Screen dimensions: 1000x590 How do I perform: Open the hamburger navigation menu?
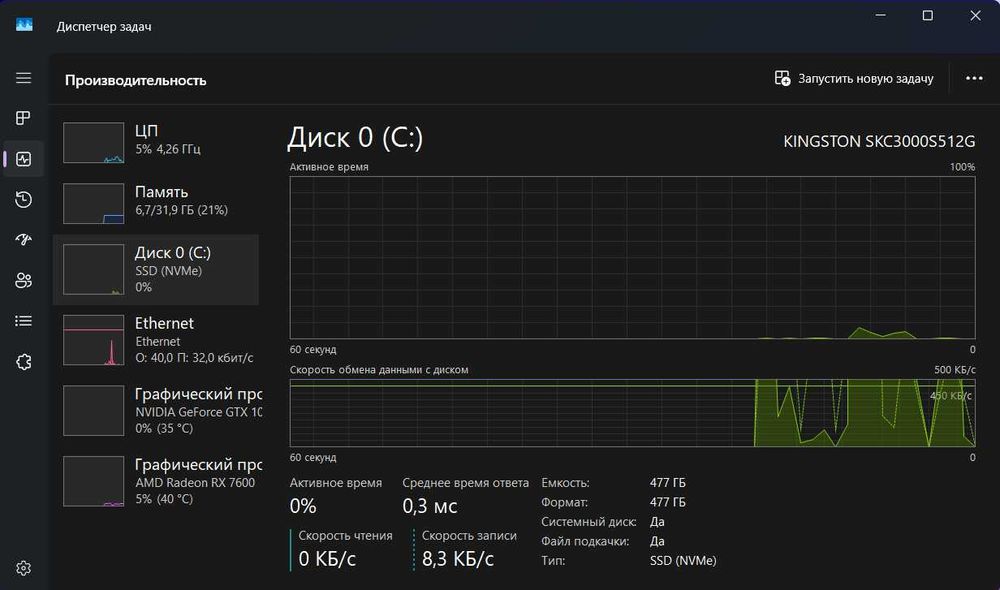24,78
